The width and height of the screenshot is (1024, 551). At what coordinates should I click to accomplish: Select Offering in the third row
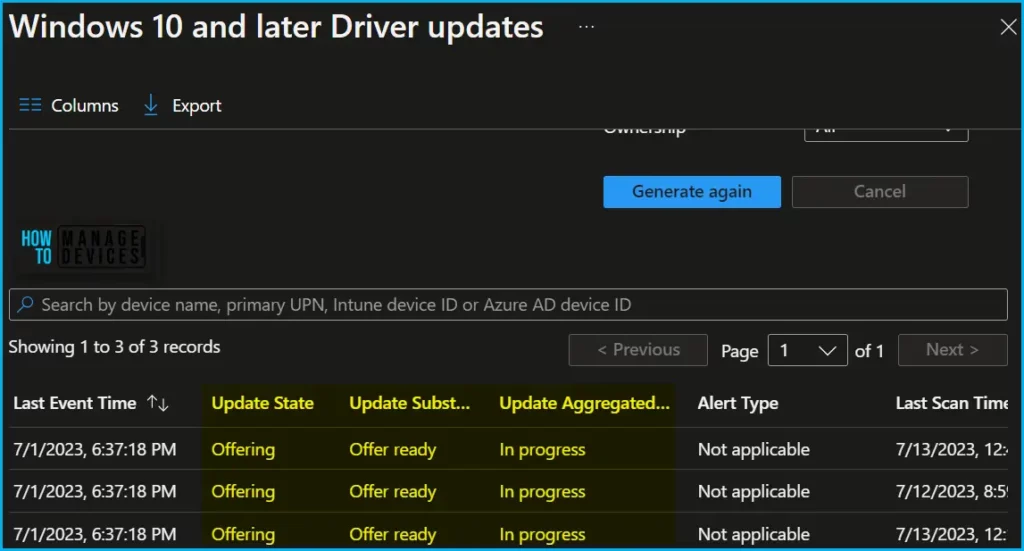click(243, 534)
